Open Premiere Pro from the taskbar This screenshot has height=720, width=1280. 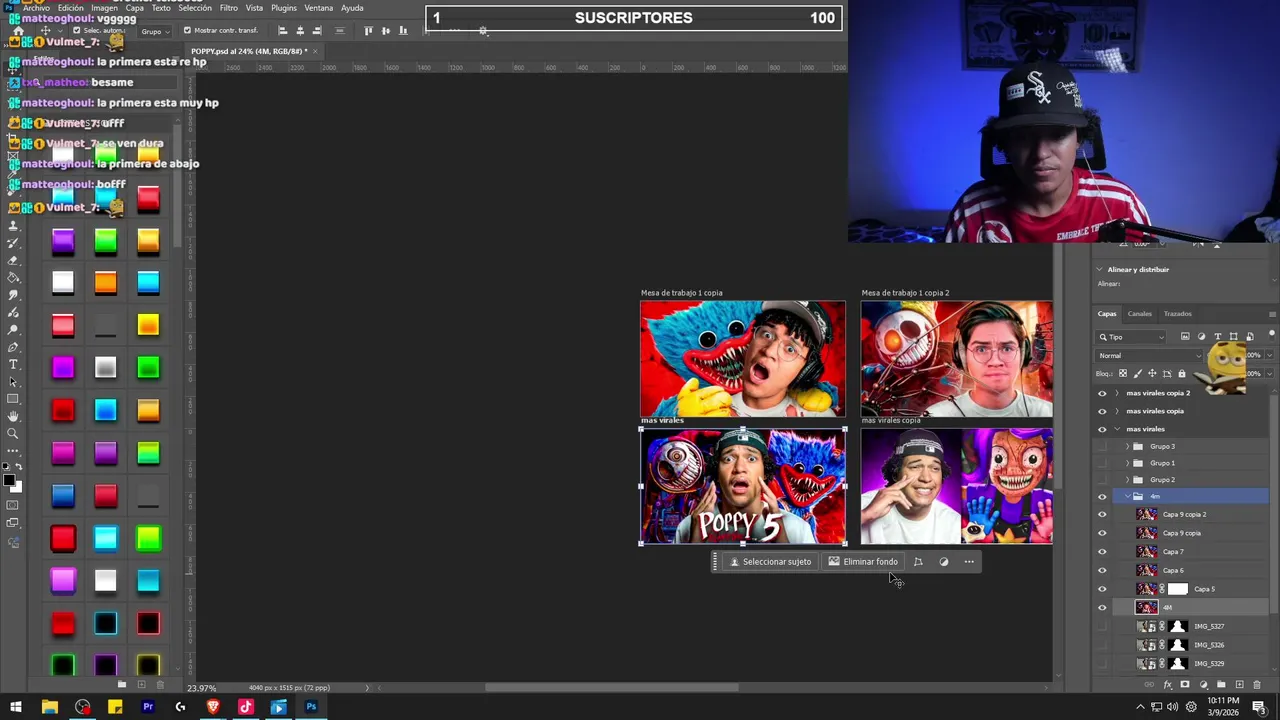(147, 707)
